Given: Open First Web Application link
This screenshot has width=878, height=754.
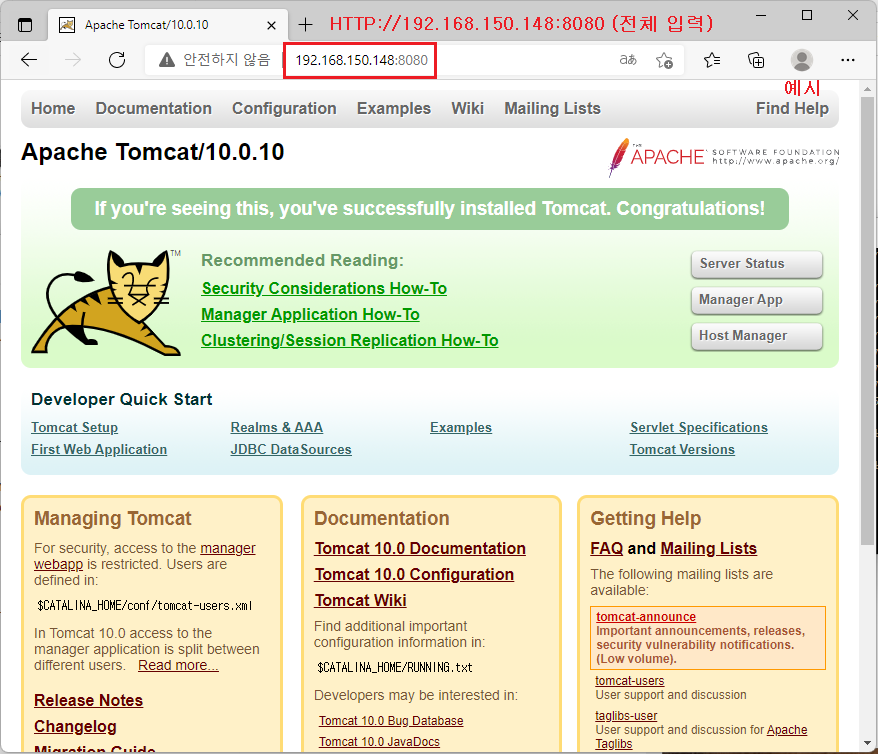Looking at the screenshot, I should point(99,449).
